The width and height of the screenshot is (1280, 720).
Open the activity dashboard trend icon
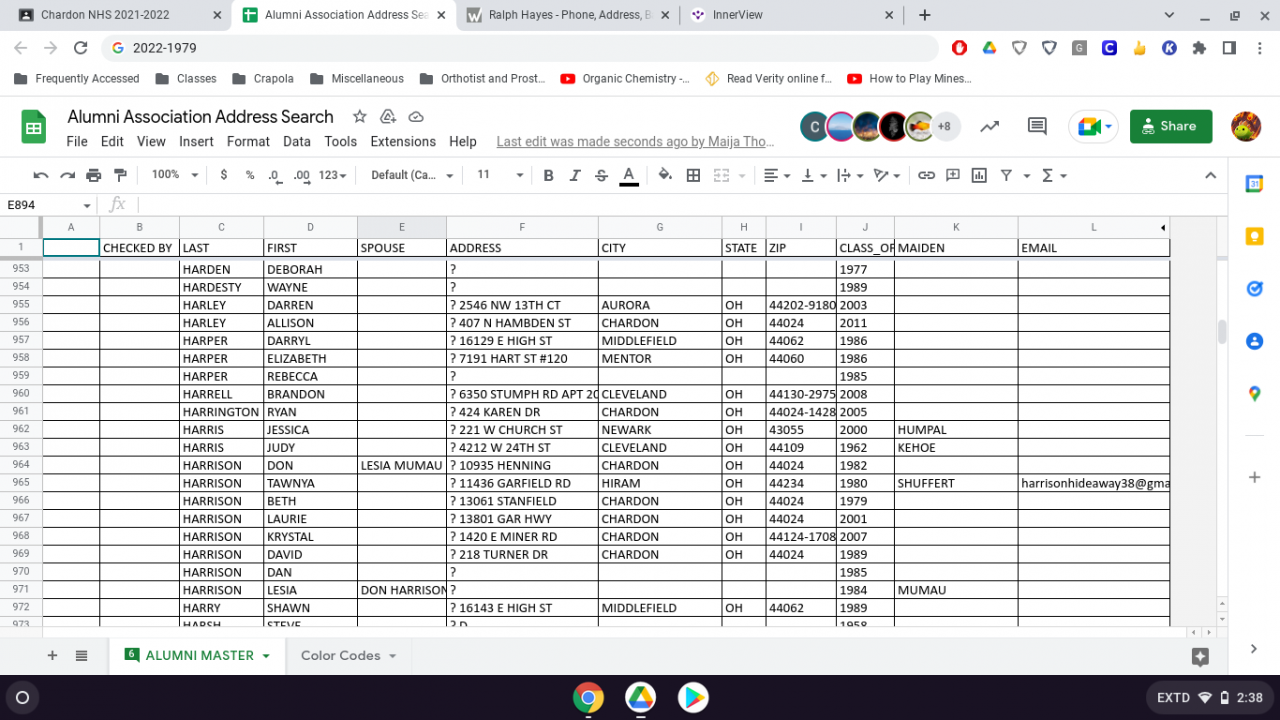click(x=989, y=126)
